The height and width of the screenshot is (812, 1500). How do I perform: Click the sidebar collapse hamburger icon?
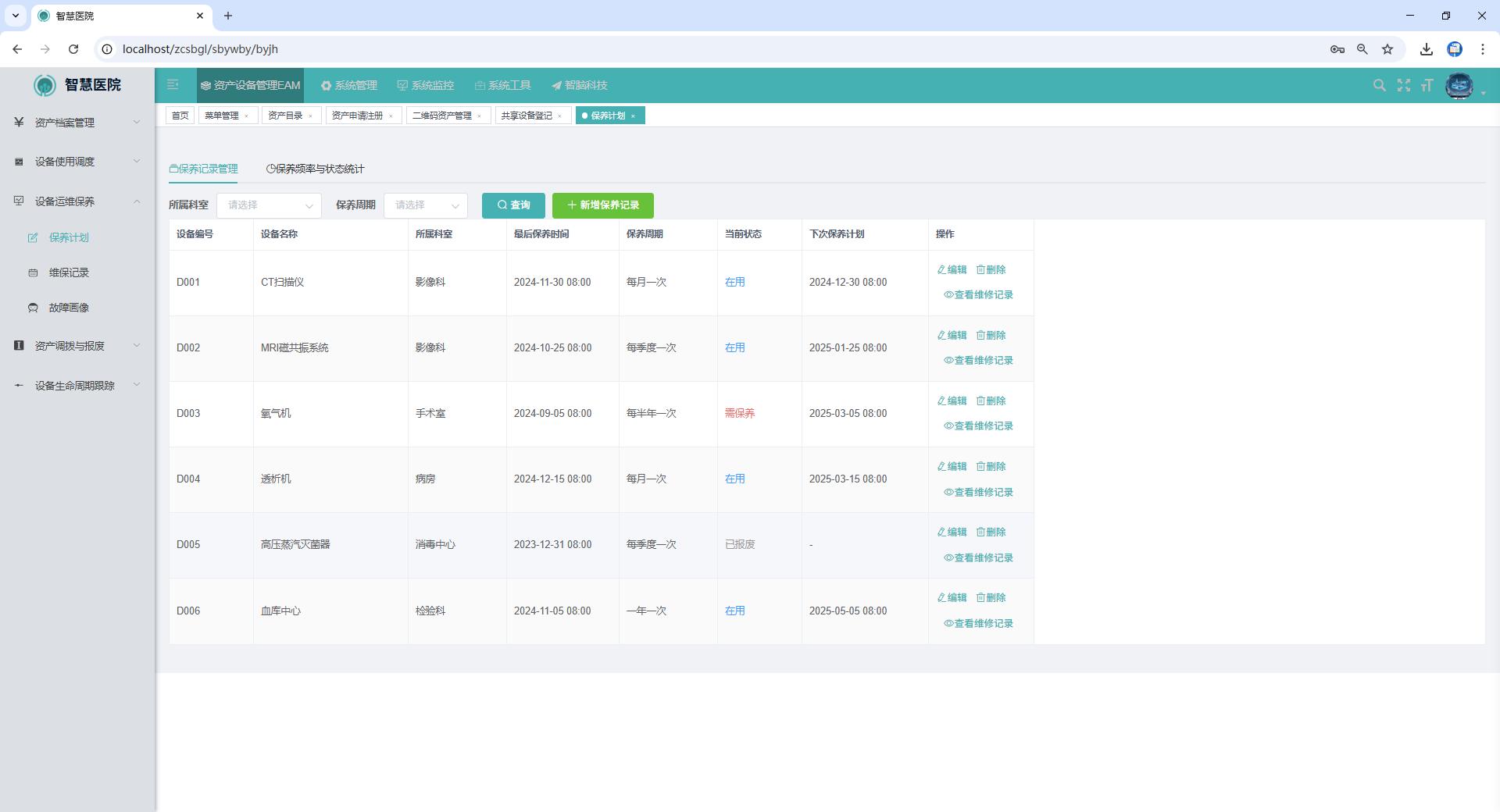click(173, 85)
